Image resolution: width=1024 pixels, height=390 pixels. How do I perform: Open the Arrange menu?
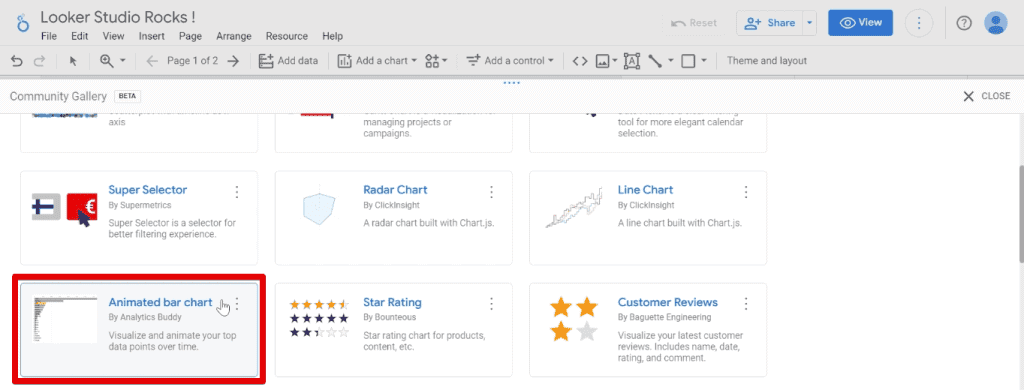pos(234,37)
